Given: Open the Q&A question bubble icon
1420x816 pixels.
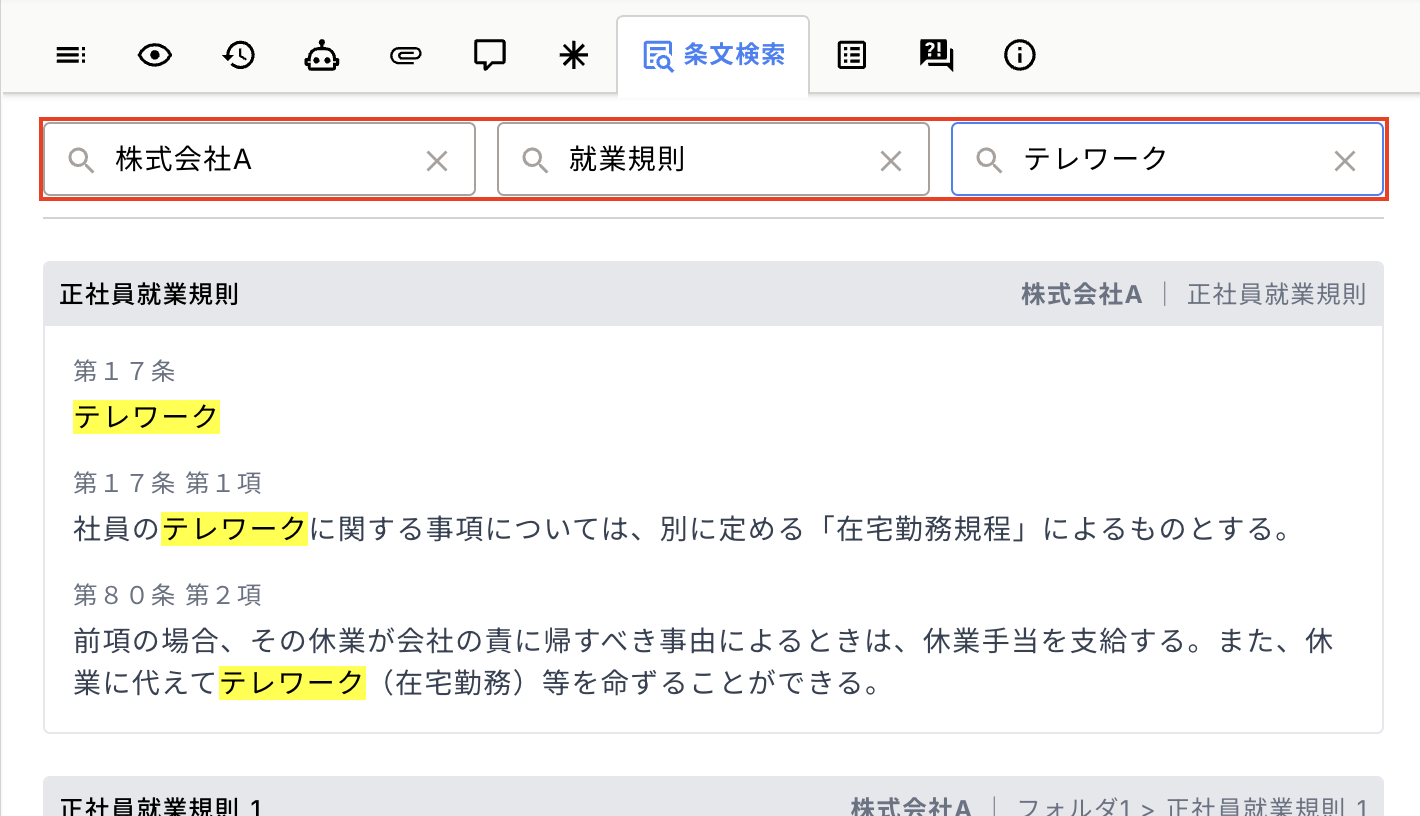Looking at the screenshot, I should coord(936,55).
